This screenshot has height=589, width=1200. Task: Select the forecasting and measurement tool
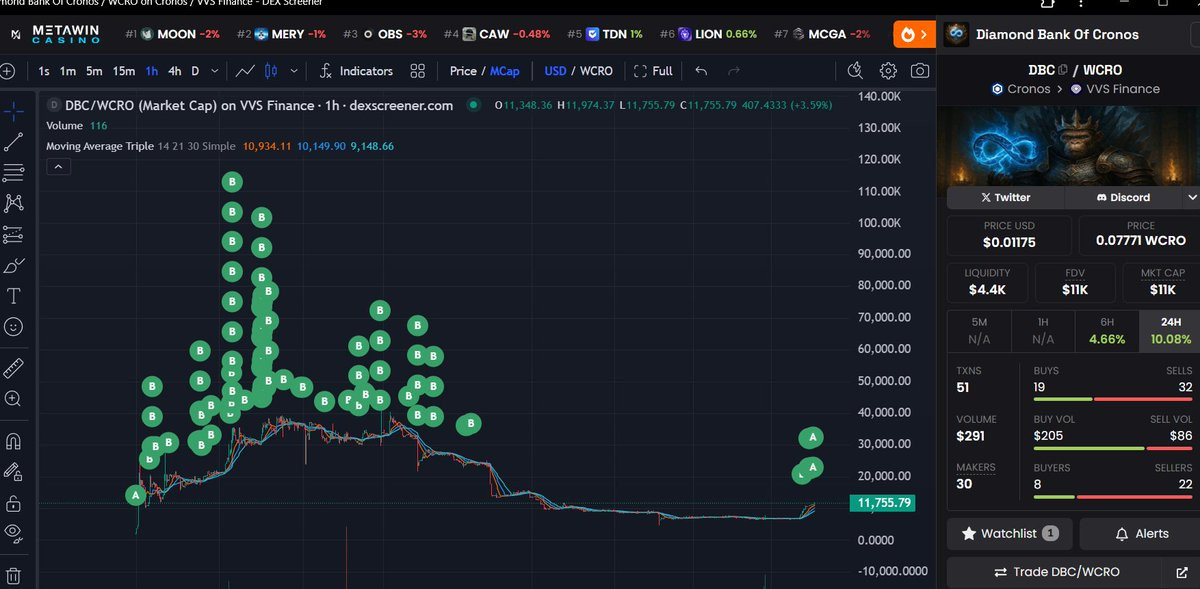tap(13, 235)
